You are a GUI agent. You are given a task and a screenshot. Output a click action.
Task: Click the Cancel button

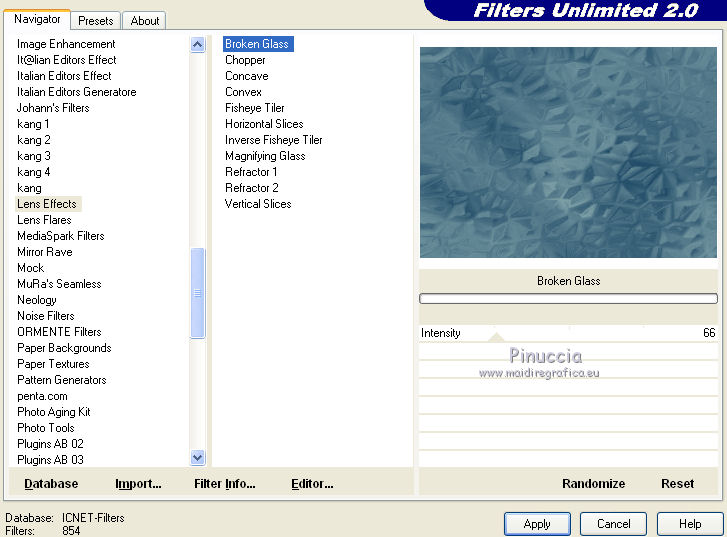coord(613,524)
